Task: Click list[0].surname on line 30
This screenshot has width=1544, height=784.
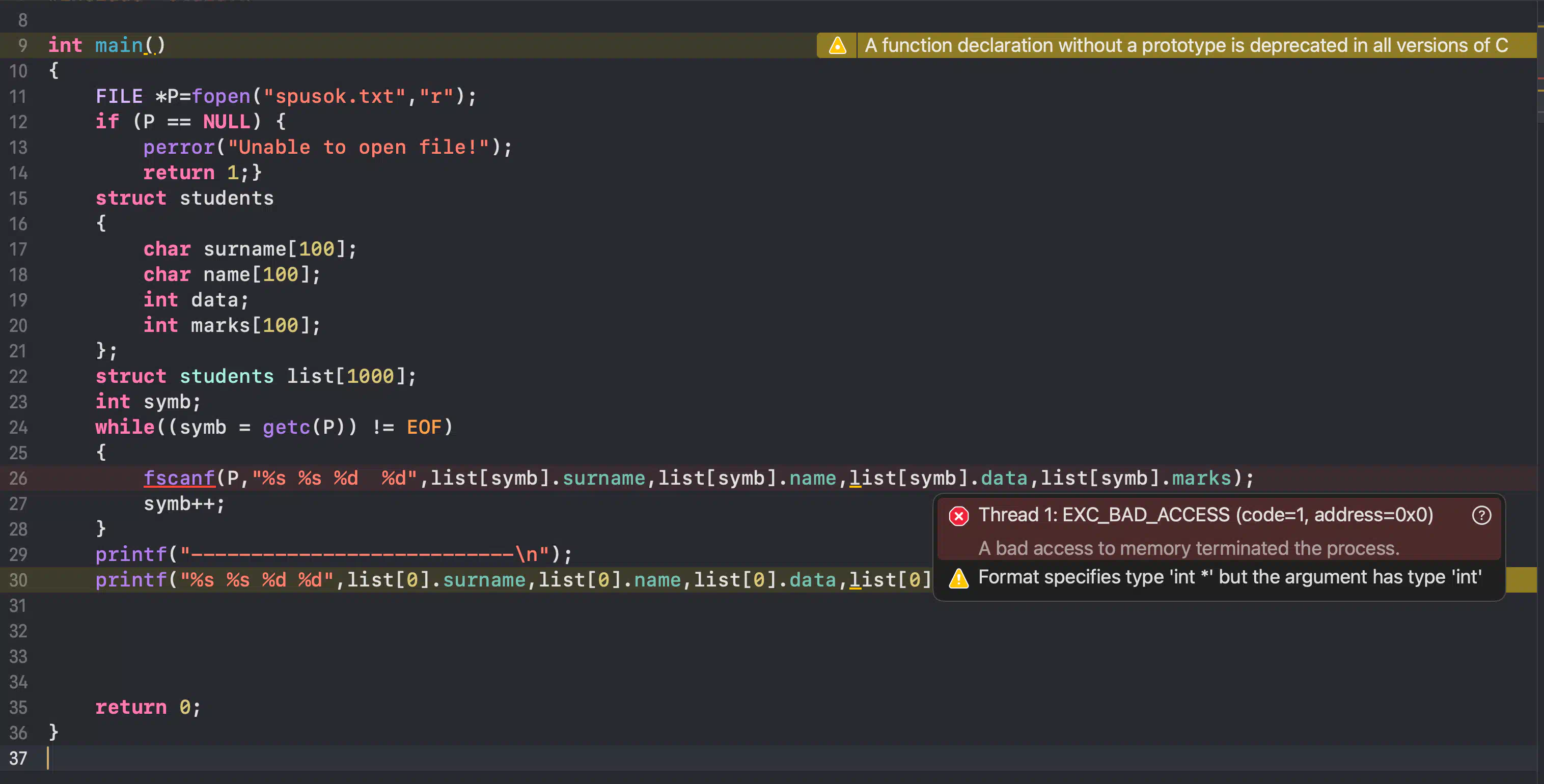Action: pyautogui.click(x=436, y=580)
